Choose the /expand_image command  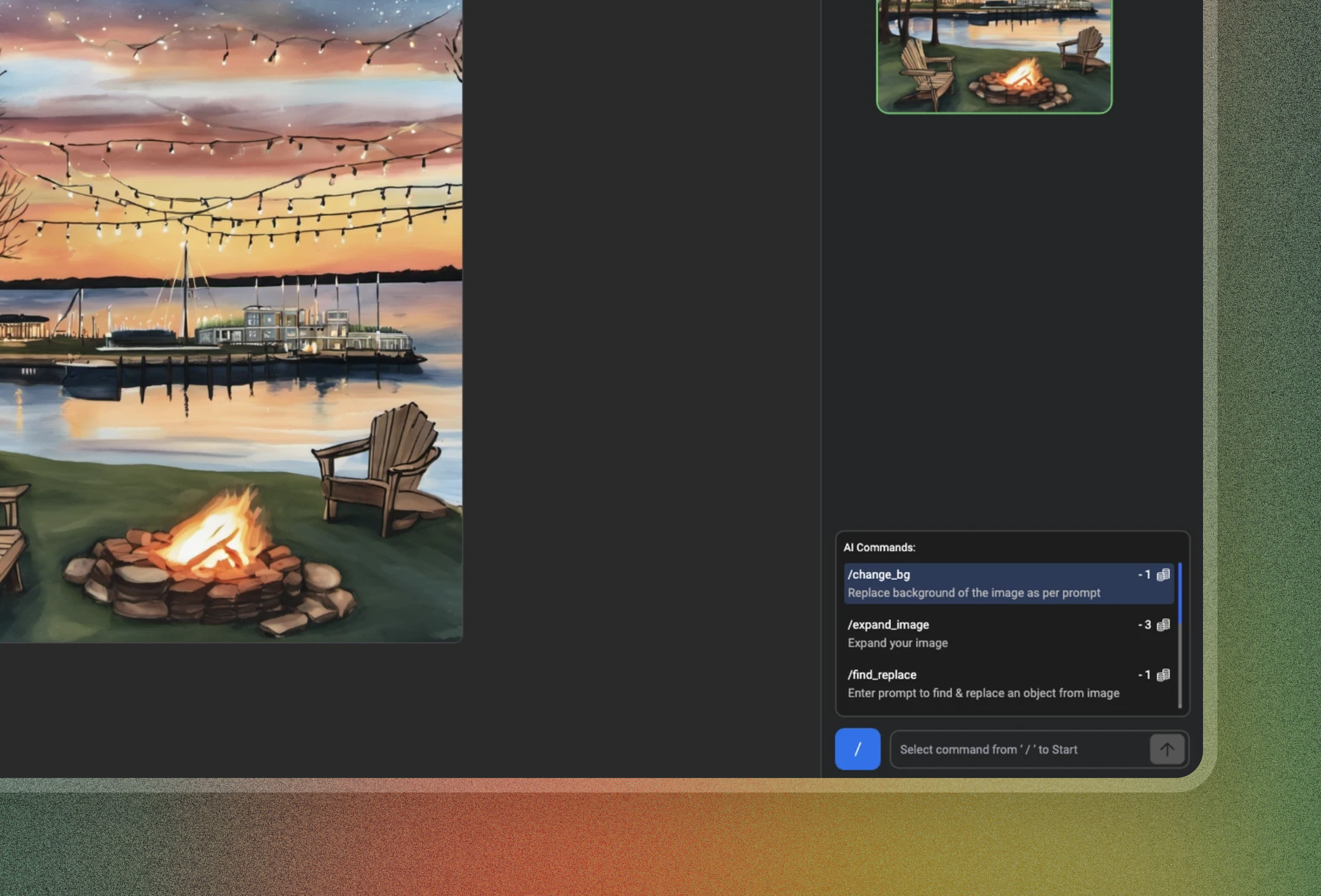1009,633
